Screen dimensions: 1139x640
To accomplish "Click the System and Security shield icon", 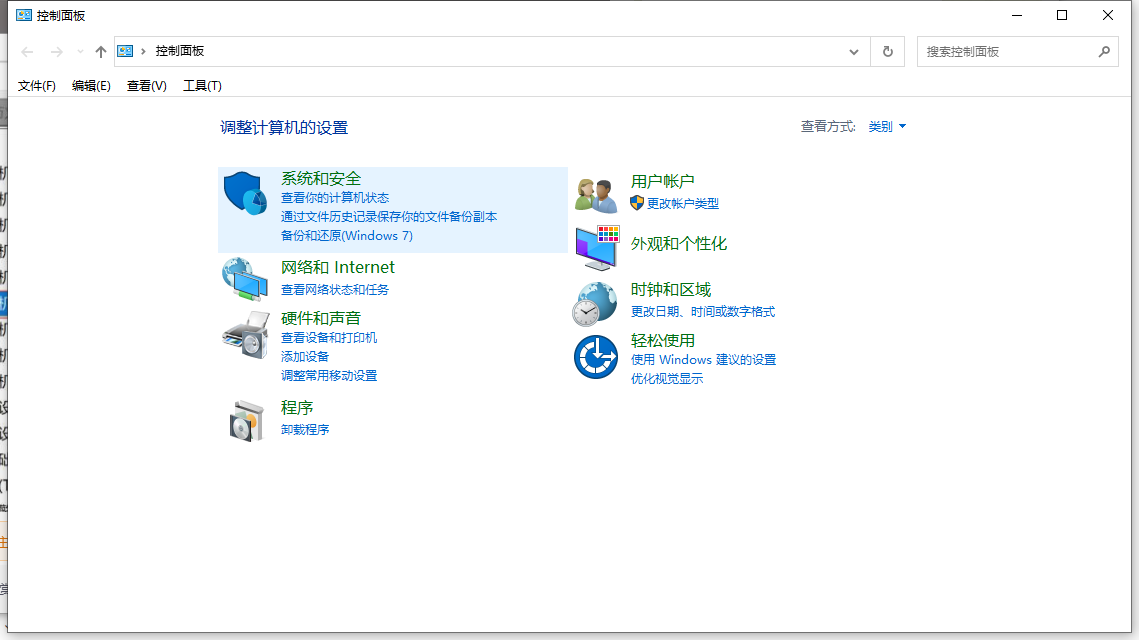I will click(246, 193).
